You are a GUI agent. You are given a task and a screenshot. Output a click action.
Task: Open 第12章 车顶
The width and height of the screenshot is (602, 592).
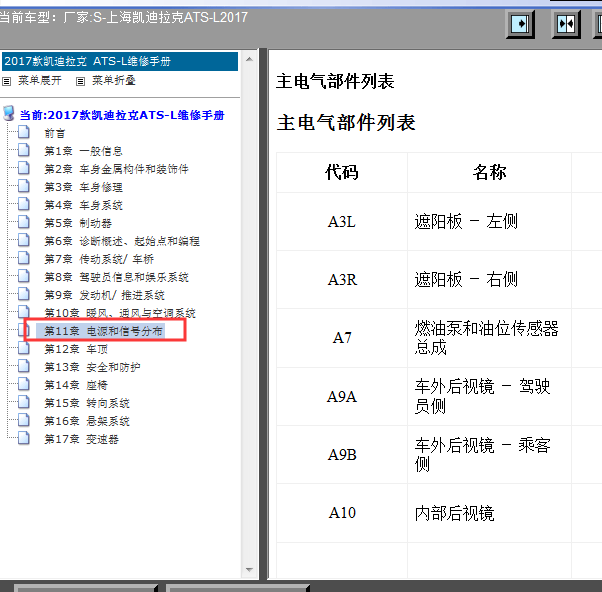pyautogui.click(x=76, y=349)
